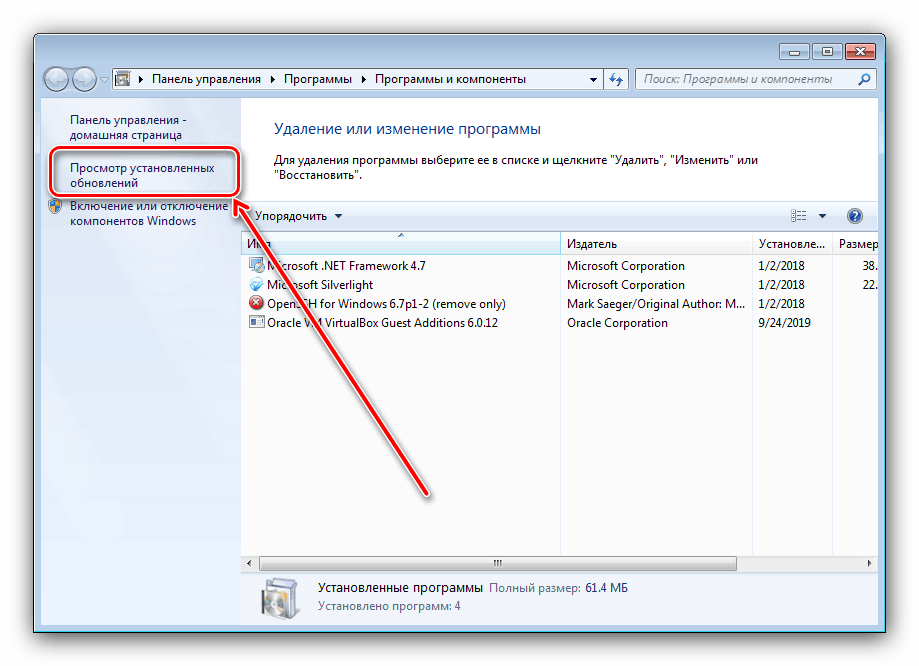
Task: Change view using the view mode icon
Action: (798, 216)
